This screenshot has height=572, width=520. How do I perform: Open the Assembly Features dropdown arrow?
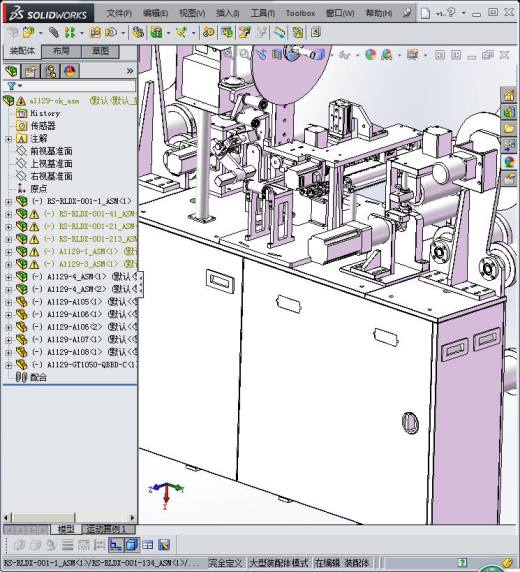click(168, 33)
